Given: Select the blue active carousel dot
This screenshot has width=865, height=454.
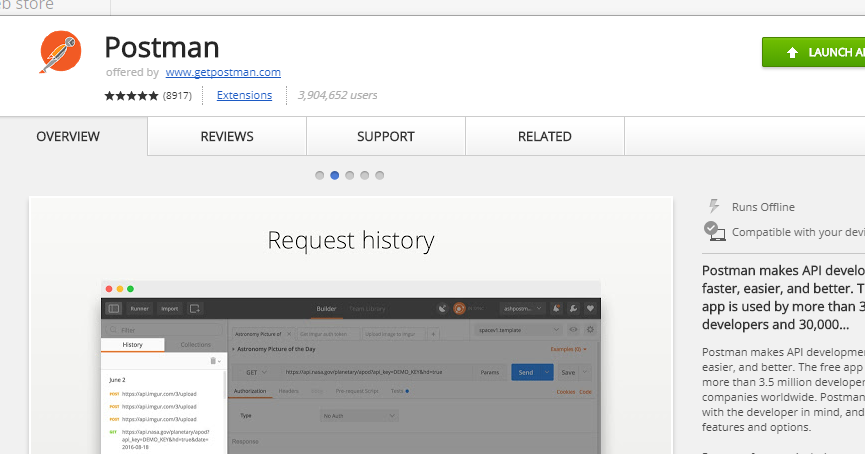Looking at the screenshot, I should [334, 175].
